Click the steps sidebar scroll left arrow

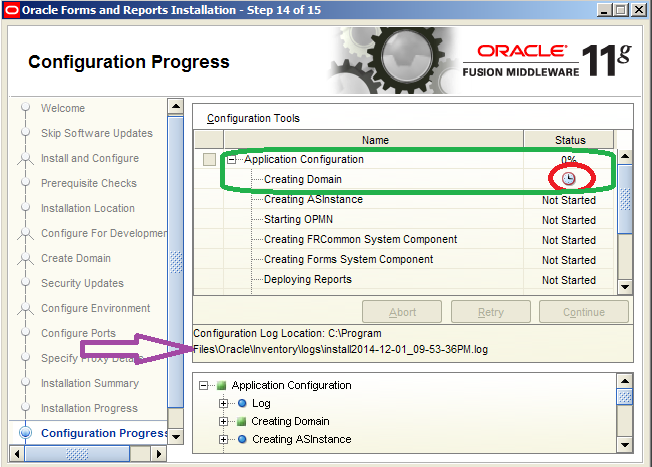(17, 454)
